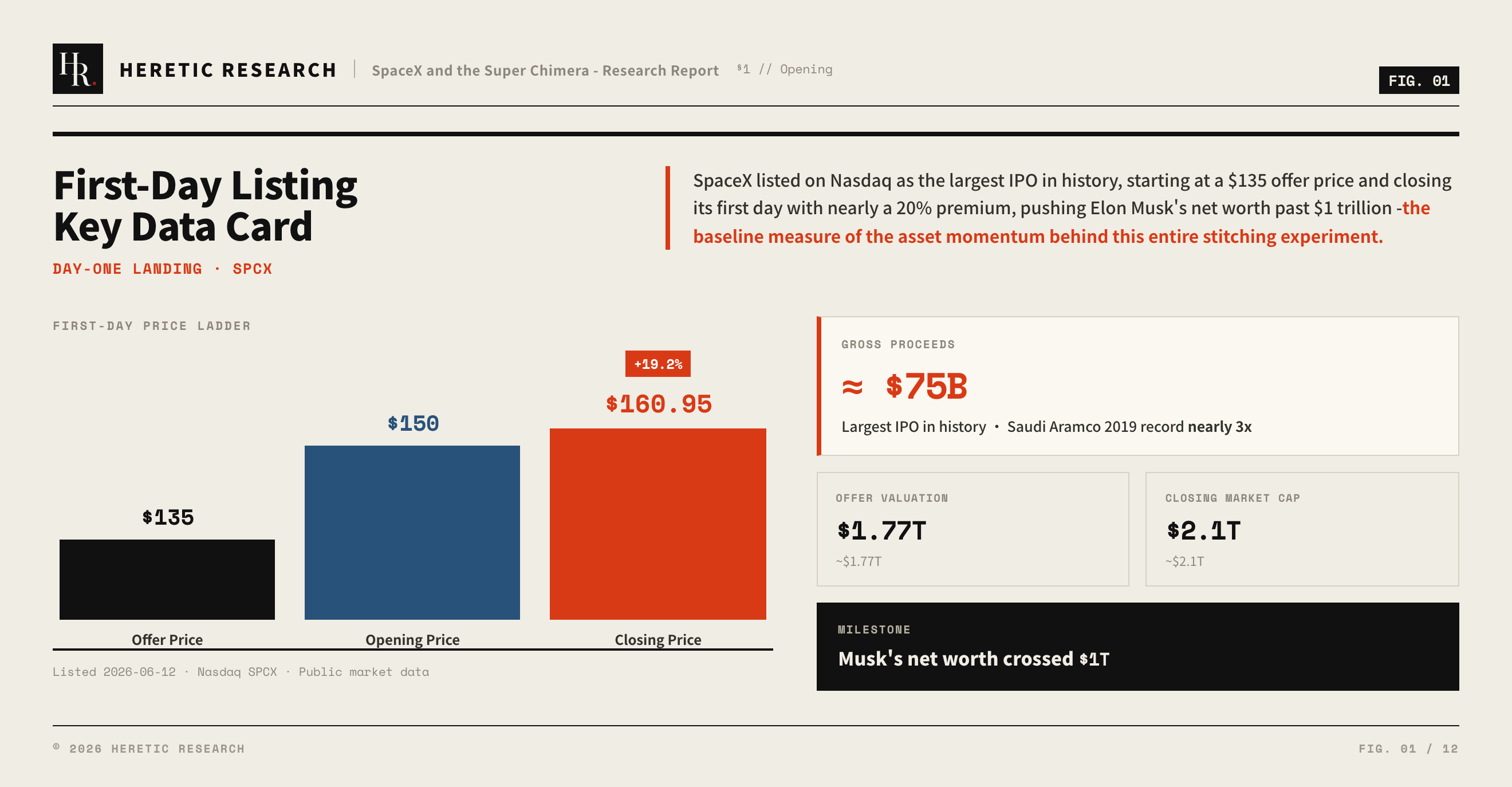
Task: Click the 'GROSS PROCEEDS' card label
Action: click(898, 344)
